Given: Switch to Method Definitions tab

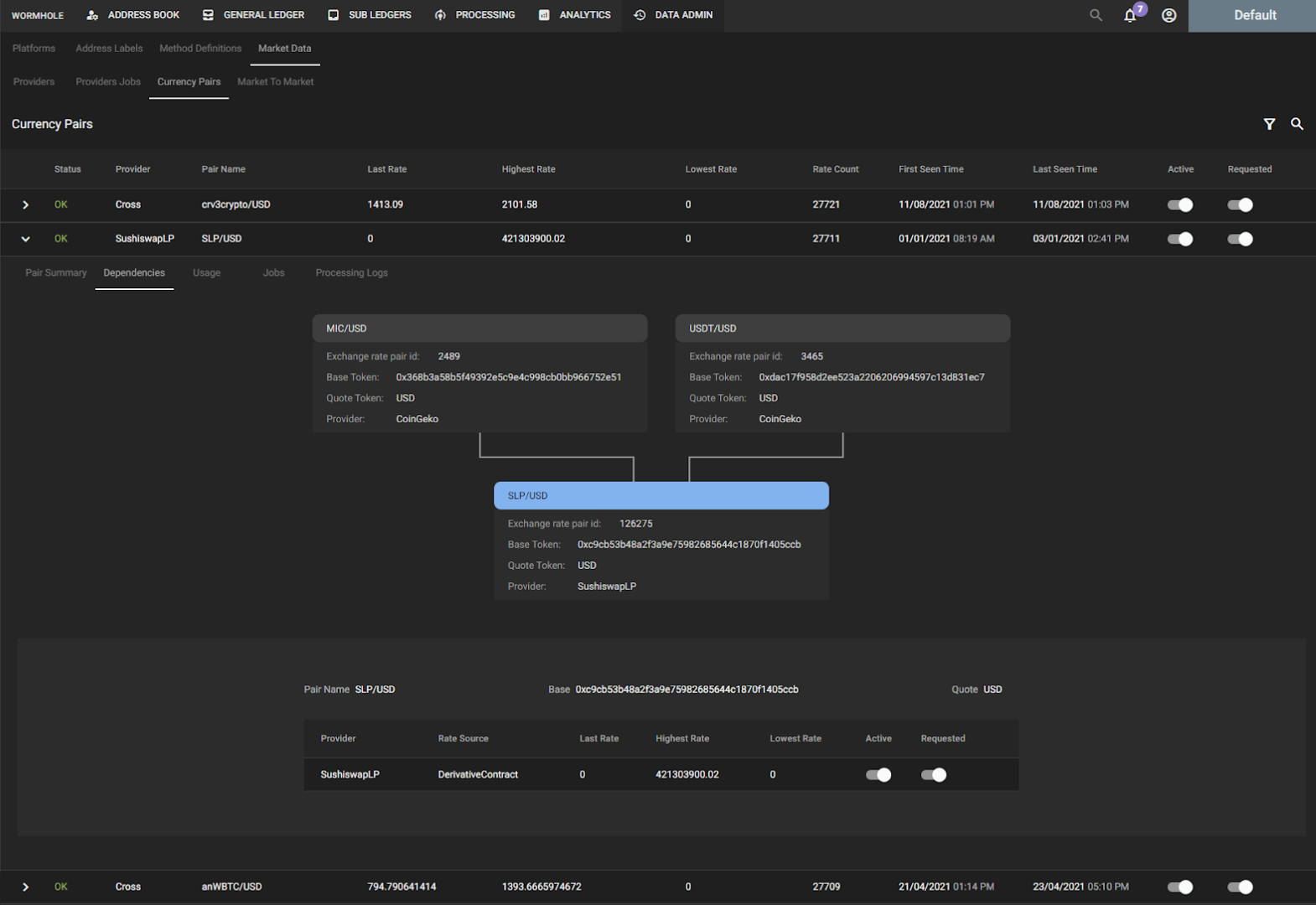Looking at the screenshot, I should [x=200, y=49].
